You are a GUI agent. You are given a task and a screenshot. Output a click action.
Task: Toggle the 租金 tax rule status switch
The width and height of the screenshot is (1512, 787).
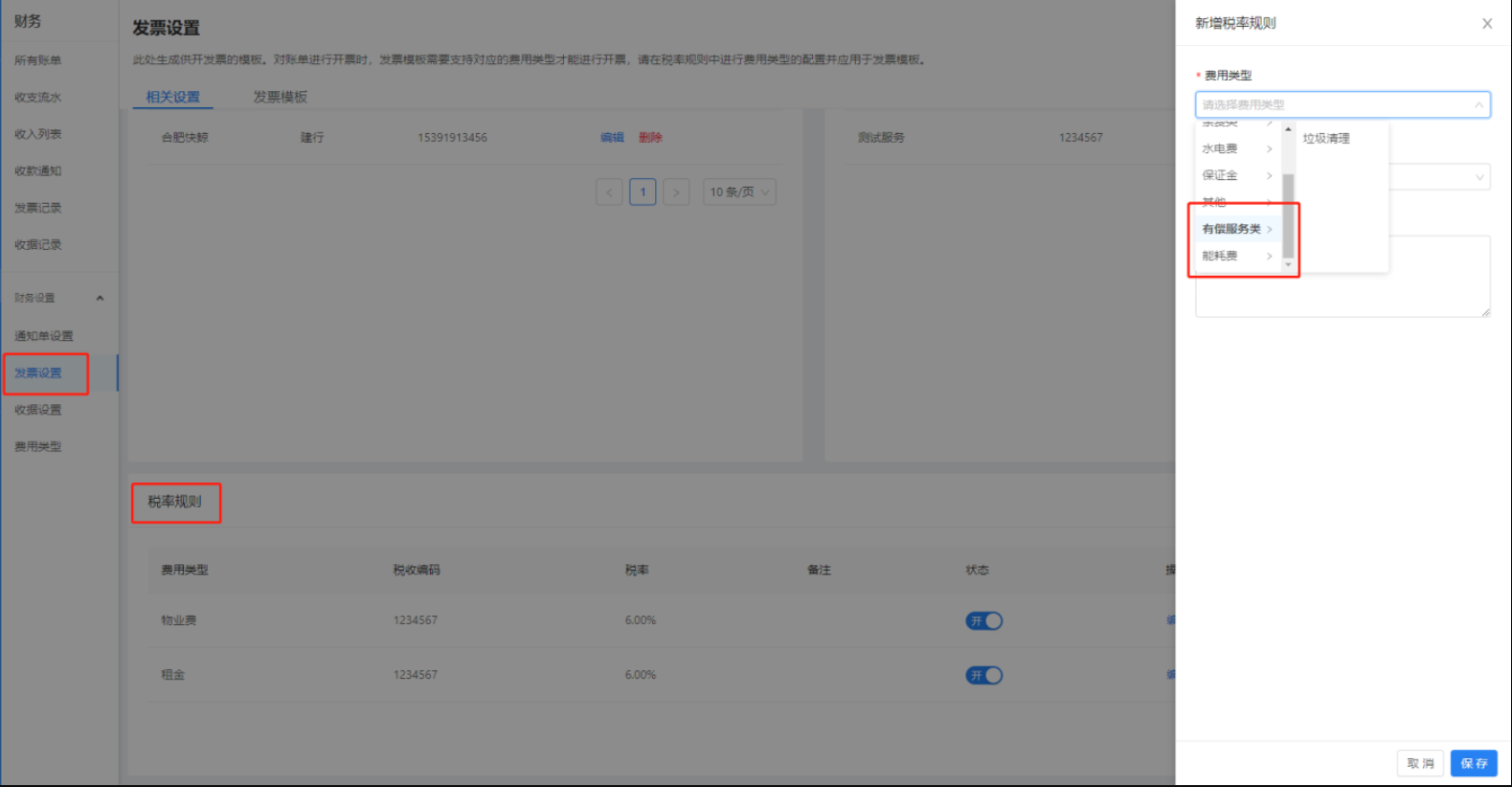point(983,676)
